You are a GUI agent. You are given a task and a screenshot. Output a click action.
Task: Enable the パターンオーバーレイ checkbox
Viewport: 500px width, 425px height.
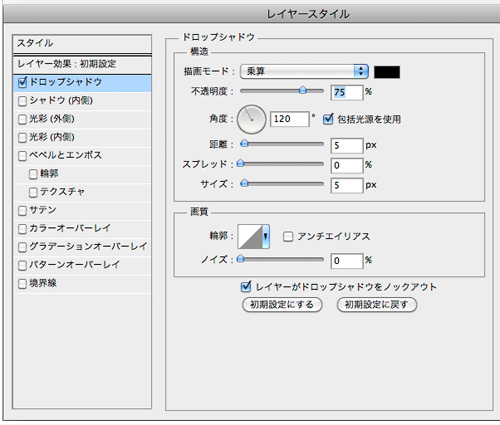22,265
